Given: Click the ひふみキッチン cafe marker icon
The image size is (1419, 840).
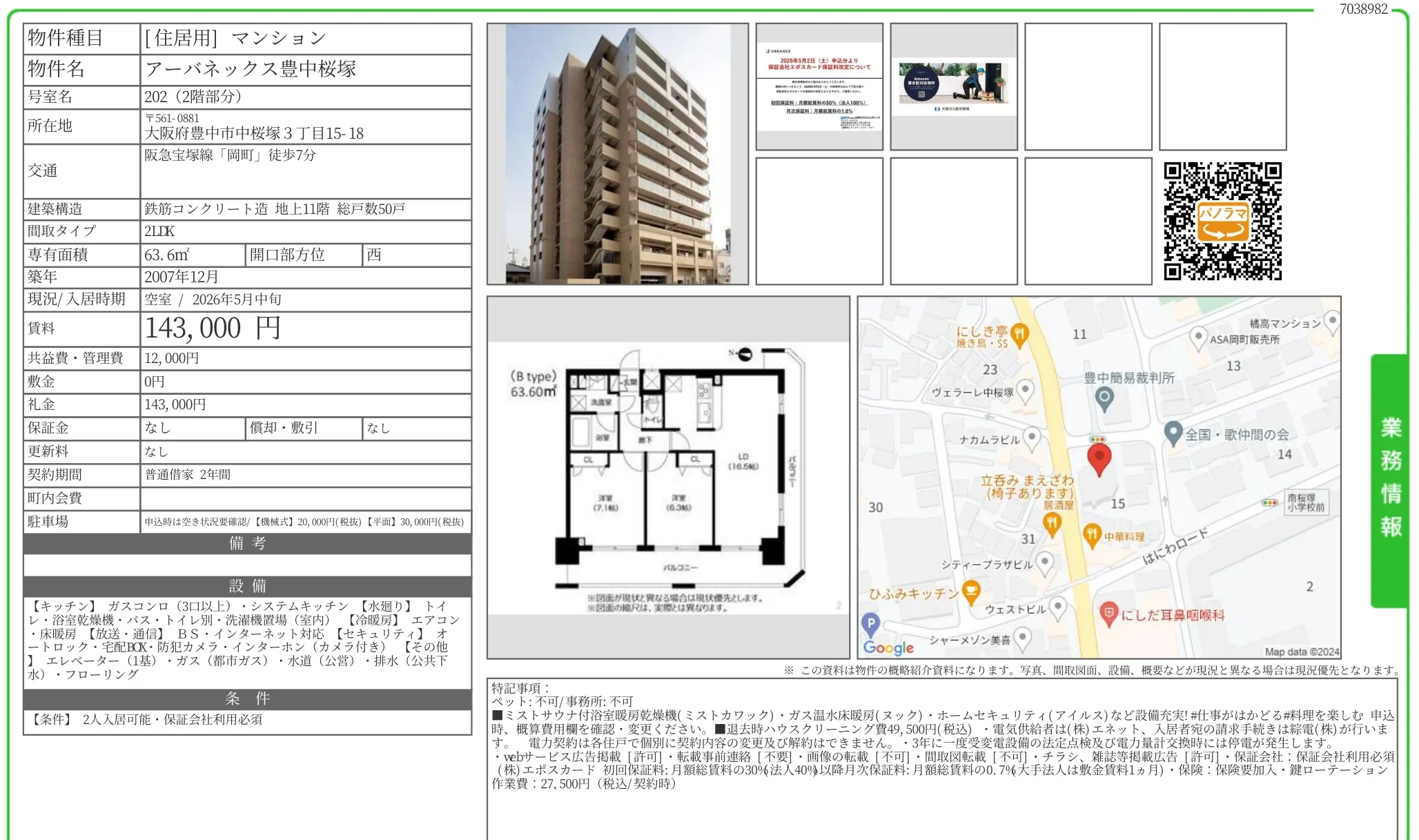Looking at the screenshot, I should [x=971, y=592].
